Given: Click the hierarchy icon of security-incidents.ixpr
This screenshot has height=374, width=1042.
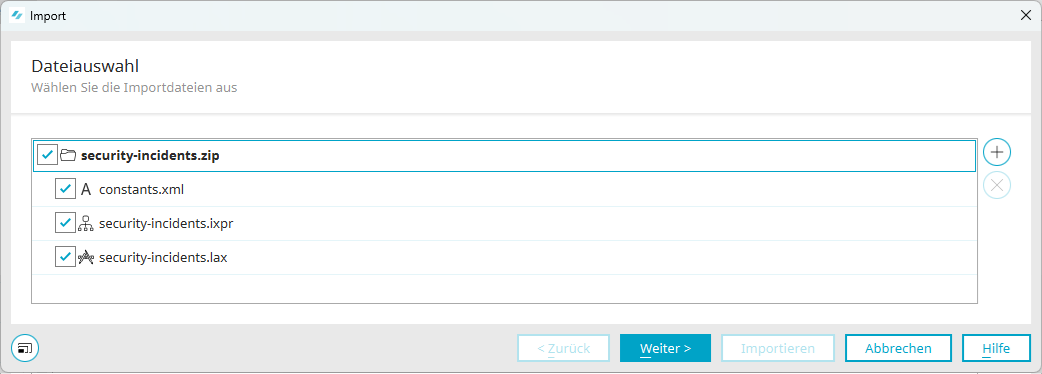Looking at the screenshot, I should pyautogui.click(x=86, y=224).
